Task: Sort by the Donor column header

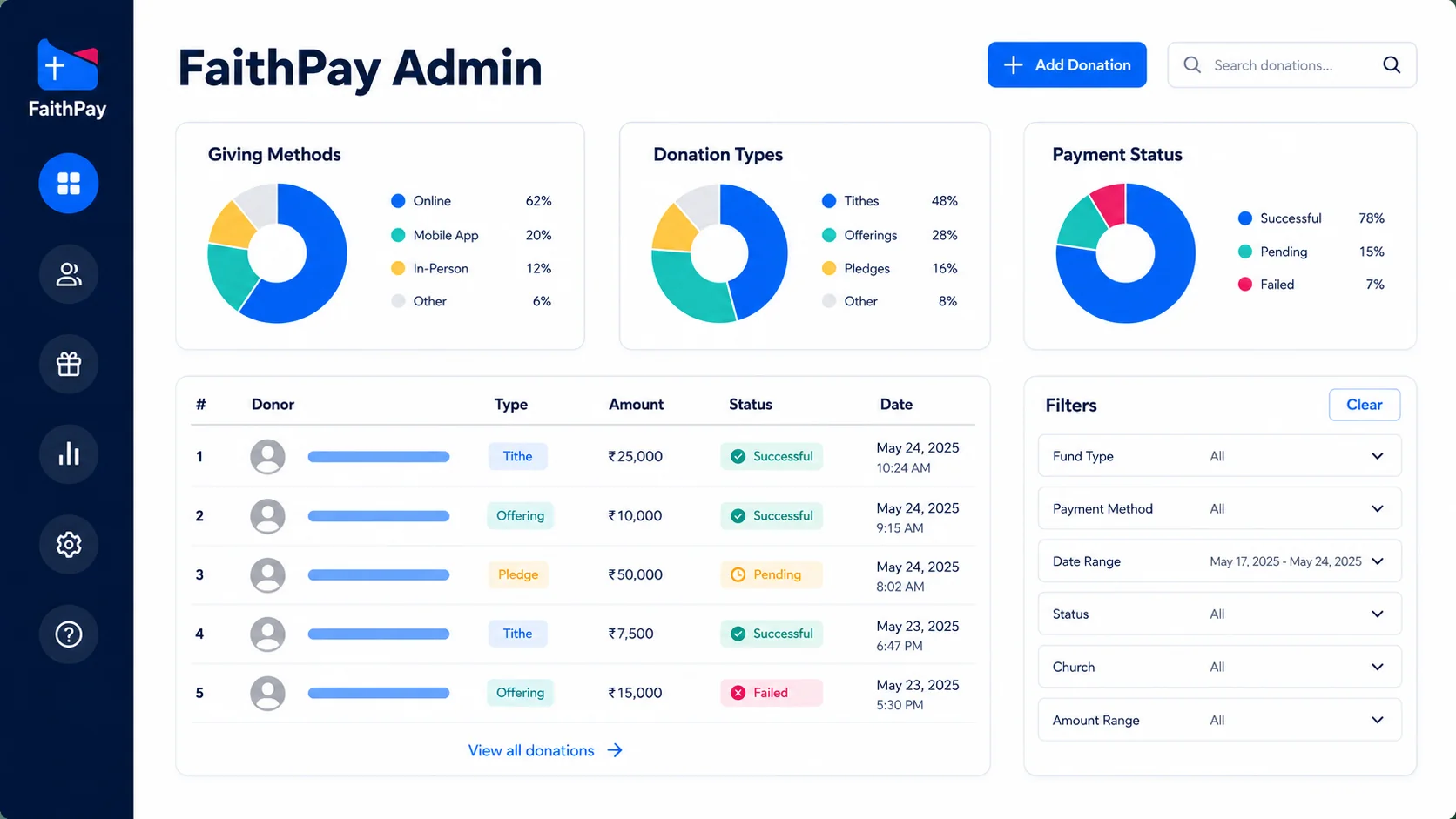Action: tap(273, 404)
